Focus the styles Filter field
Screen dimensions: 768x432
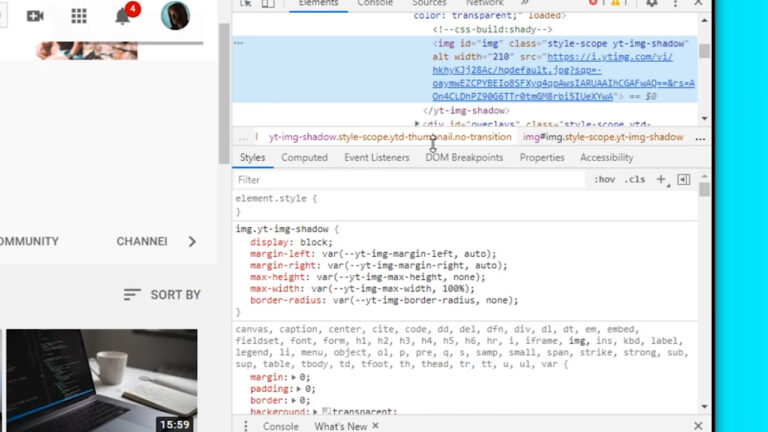coord(409,180)
